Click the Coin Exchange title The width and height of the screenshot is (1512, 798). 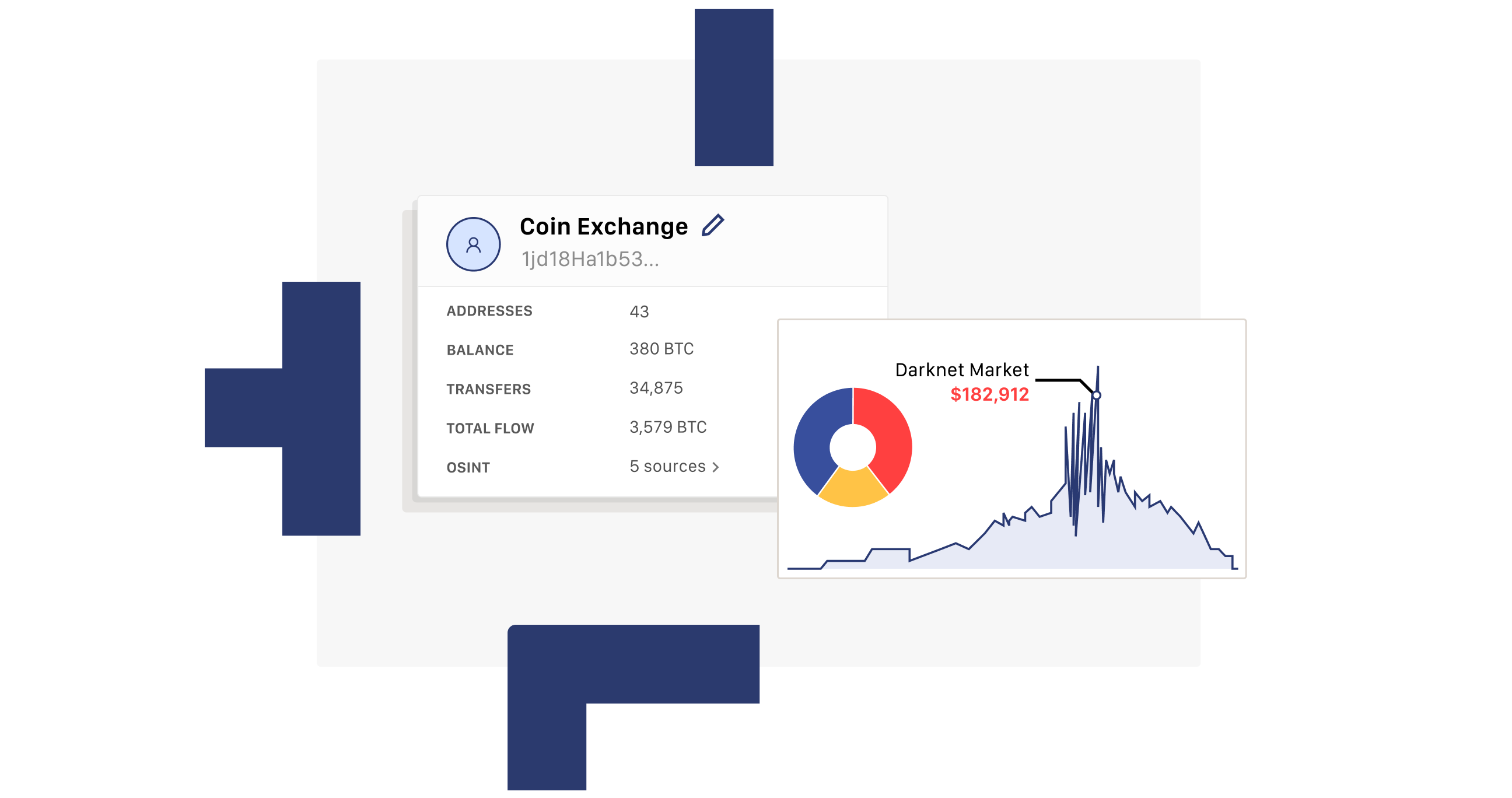pyautogui.click(x=603, y=226)
